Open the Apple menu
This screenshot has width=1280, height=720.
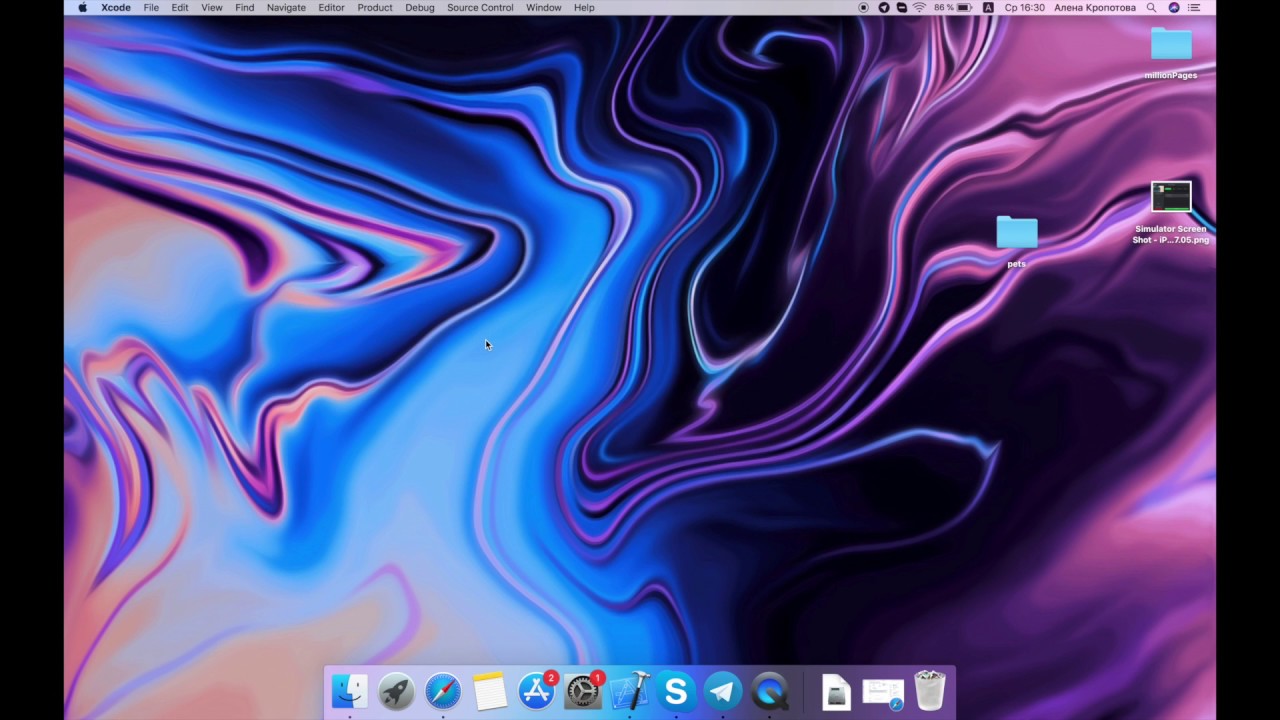82,8
